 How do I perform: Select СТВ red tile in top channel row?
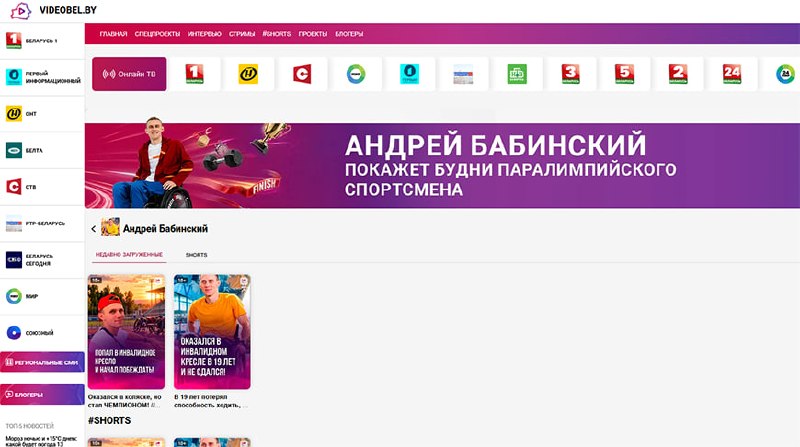click(x=302, y=74)
